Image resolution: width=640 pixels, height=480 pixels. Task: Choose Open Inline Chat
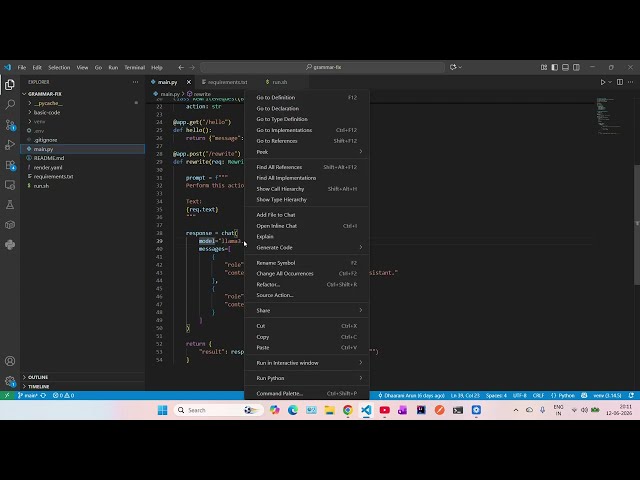pos(307,226)
